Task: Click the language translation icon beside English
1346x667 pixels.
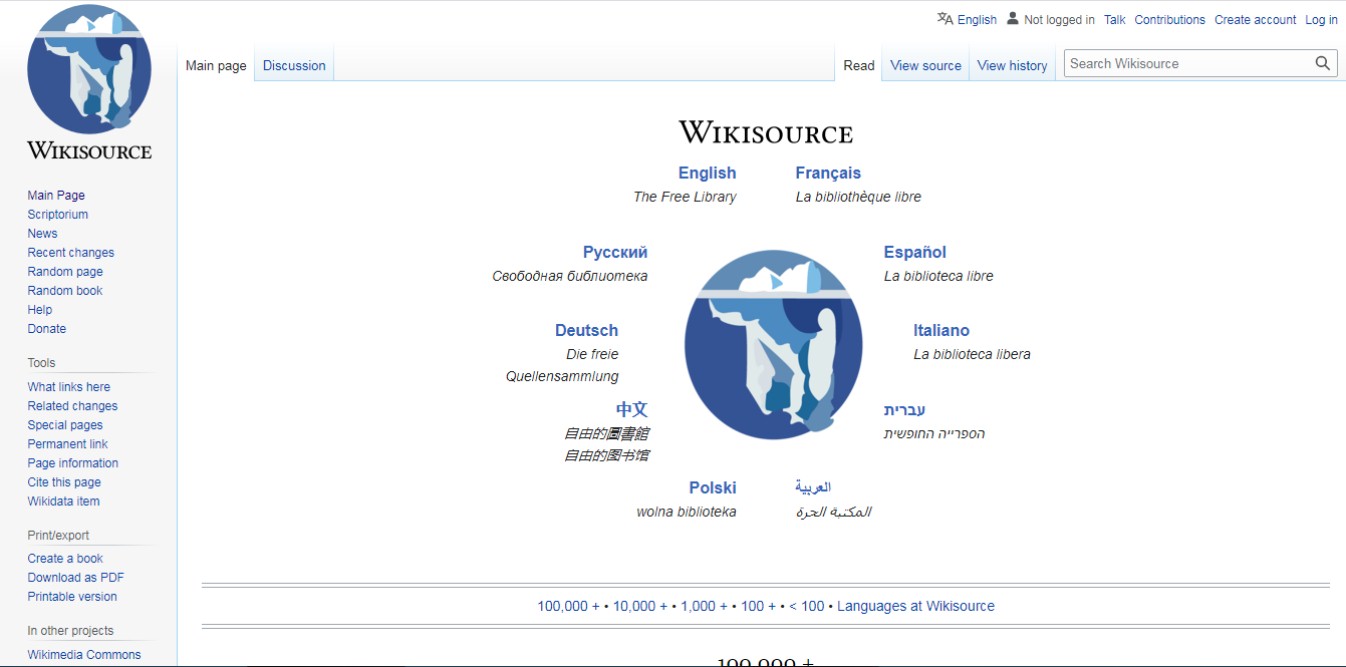Action: click(945, 19)
